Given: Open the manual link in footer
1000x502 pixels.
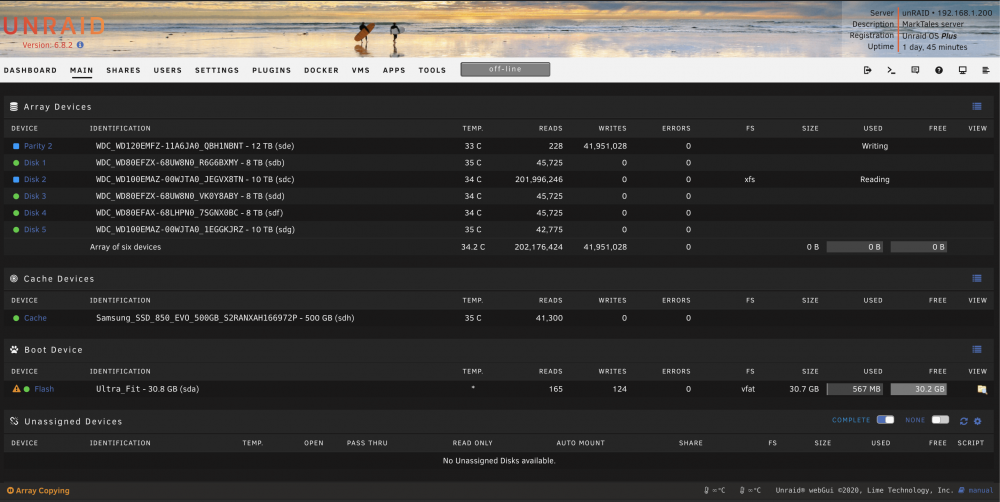Looking at the screenshot, I should tap(981, 490).
